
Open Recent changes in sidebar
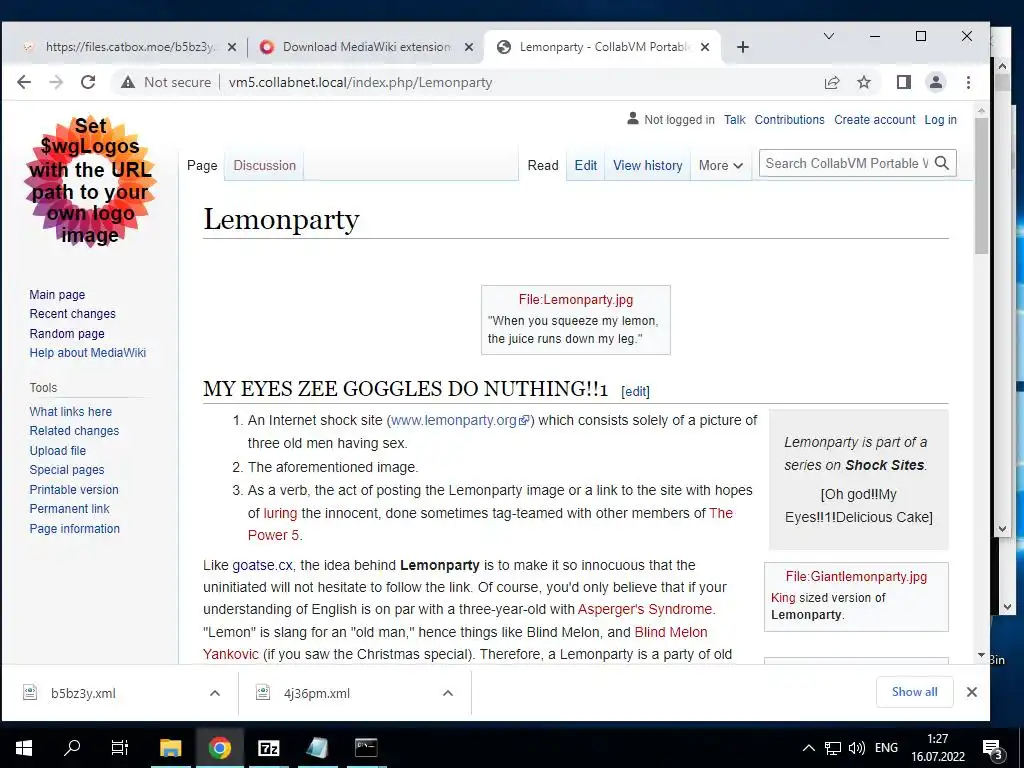pos(72,313)
